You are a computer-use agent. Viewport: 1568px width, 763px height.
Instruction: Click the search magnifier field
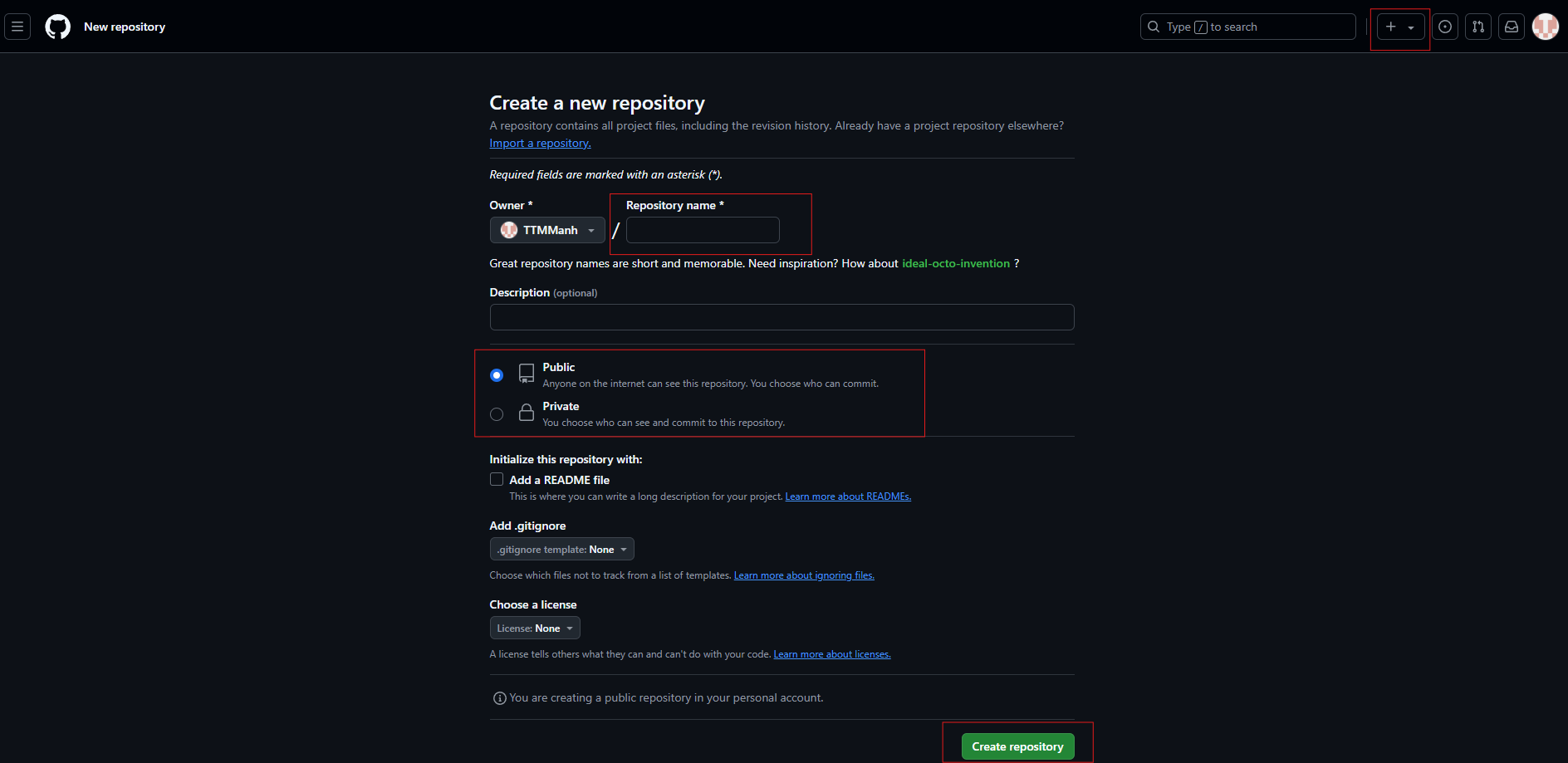pos(1247,27)
